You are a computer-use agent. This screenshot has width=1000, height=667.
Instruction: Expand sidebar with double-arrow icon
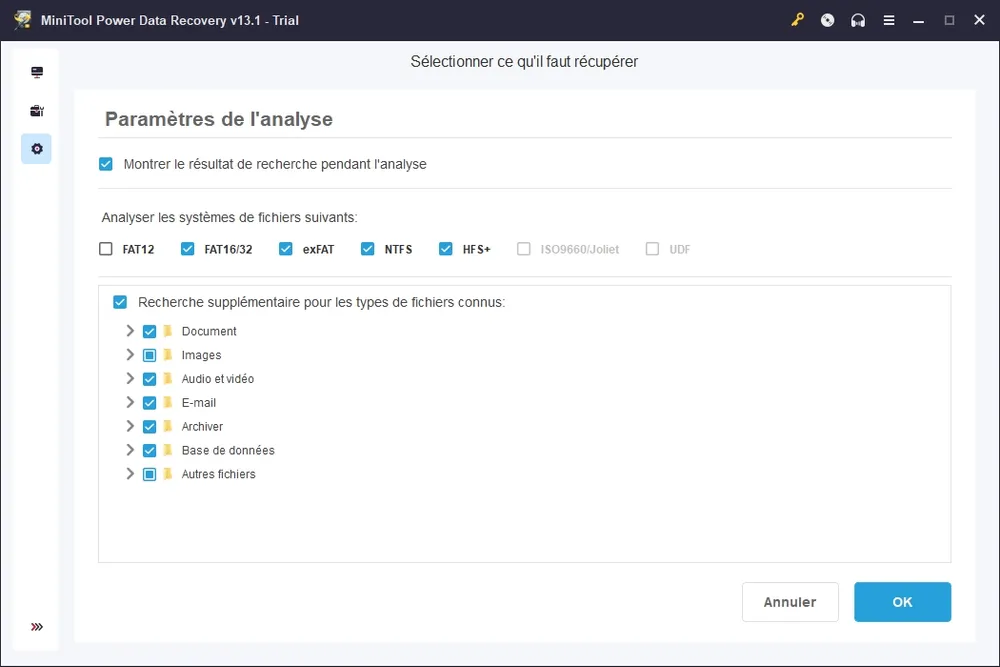(37, 627)
